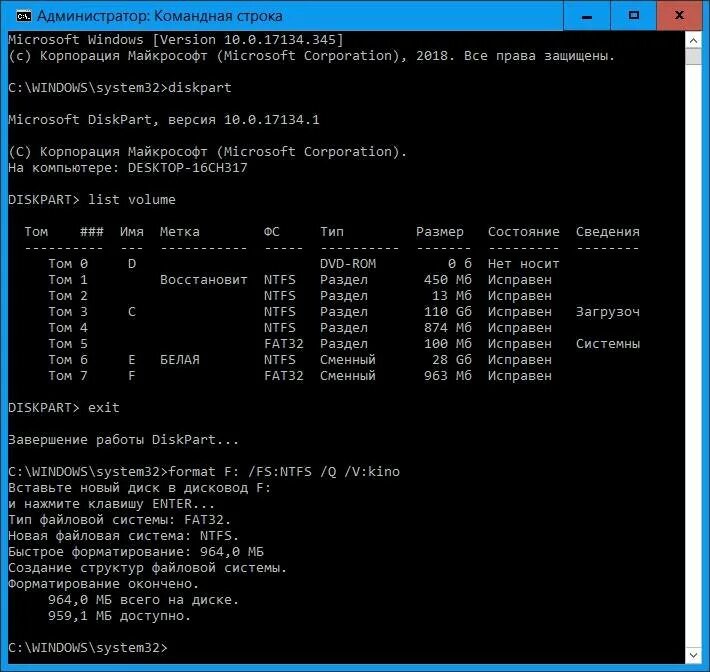Click the 'БЕЛАЯ' volume label
This screenshot has height=672, width=710.
[179, 360]
